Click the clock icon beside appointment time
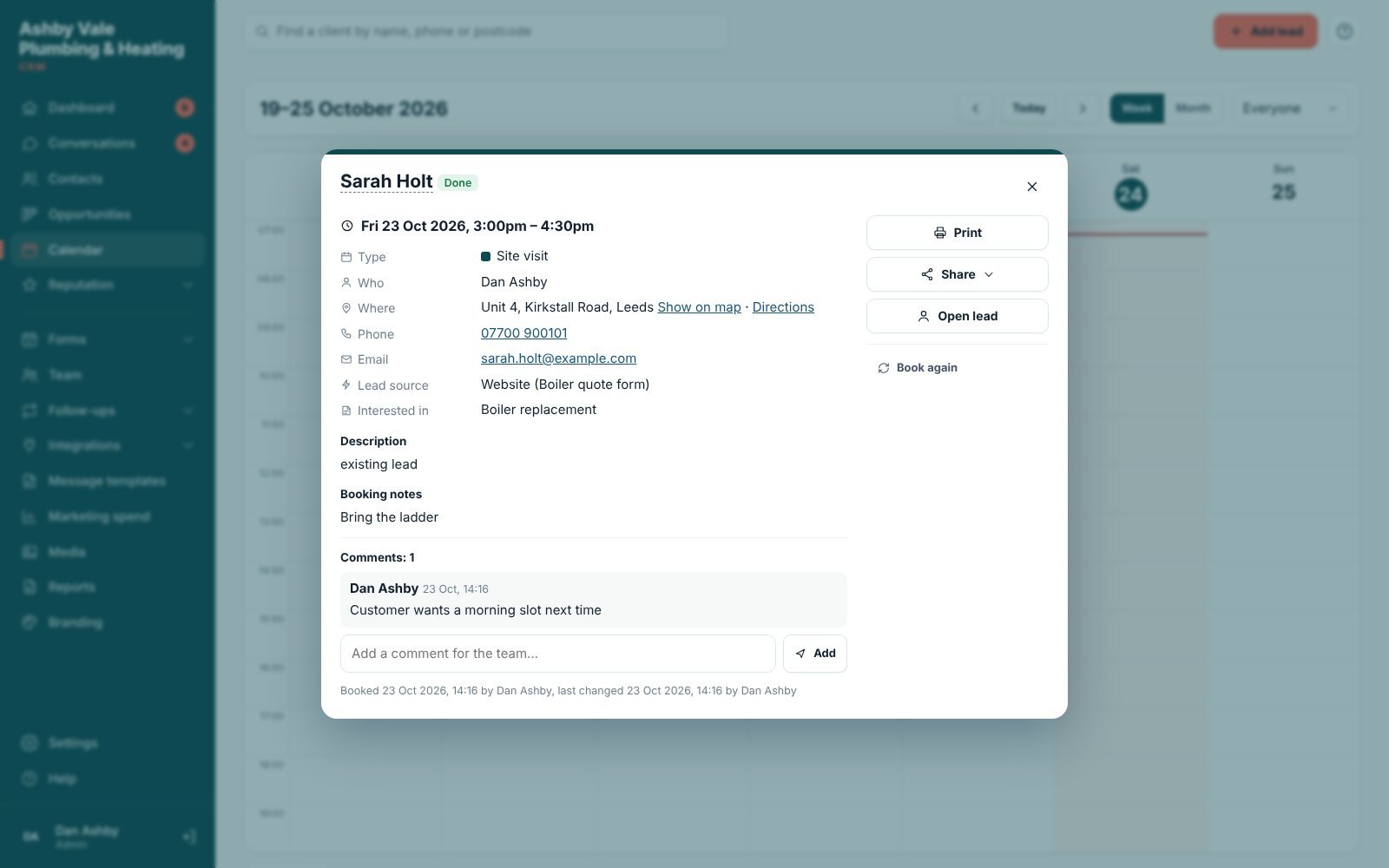This screenshot has width=1389, height=868. 347,226
